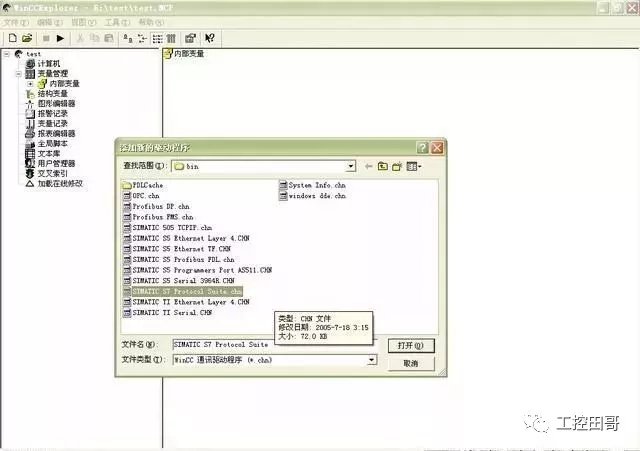Collapse the 变量管理 tree node
640x451 pixels.
click(18, 74)
